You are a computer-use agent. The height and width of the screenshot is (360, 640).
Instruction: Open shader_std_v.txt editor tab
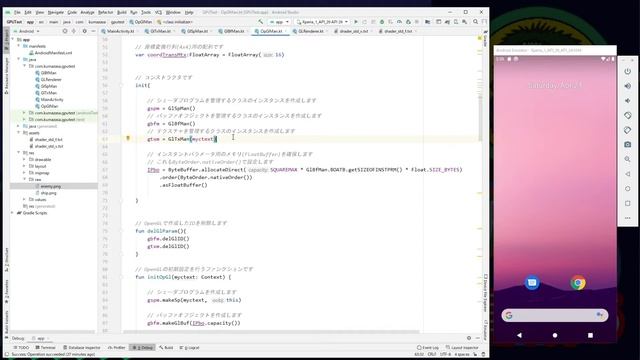(353, 31)
